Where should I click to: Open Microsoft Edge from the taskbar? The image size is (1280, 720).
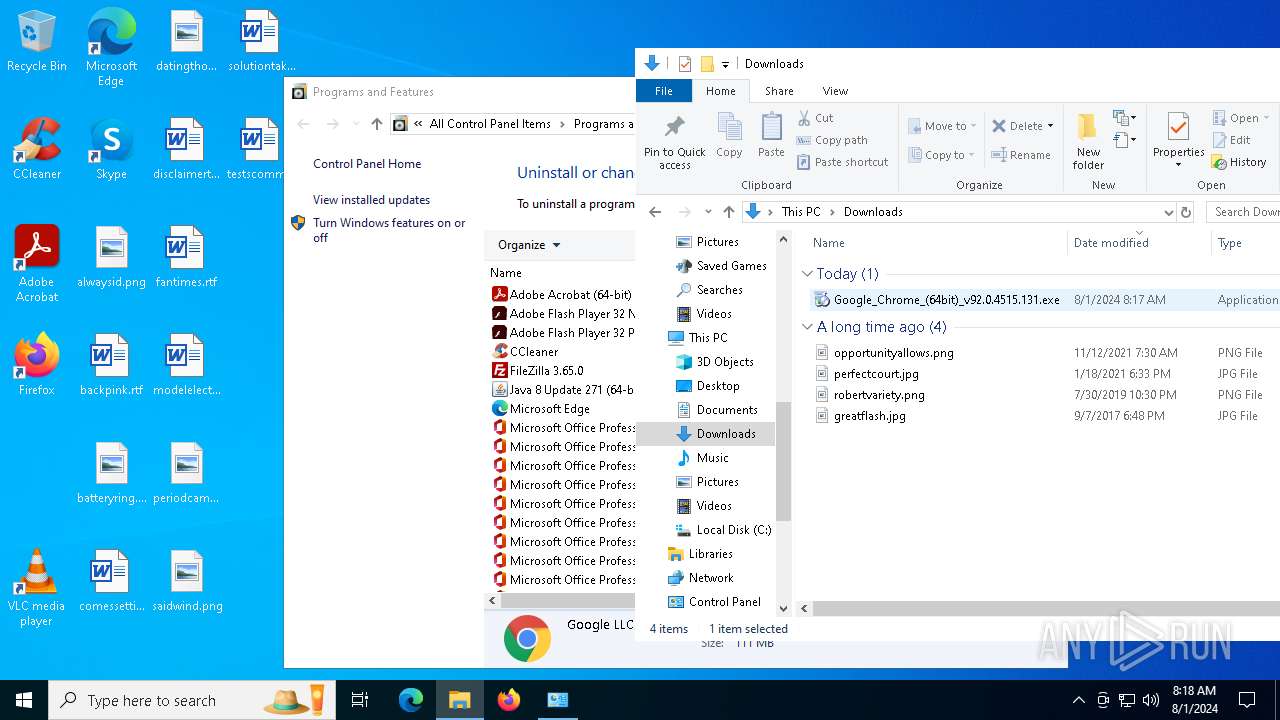(x=411, y=700)
